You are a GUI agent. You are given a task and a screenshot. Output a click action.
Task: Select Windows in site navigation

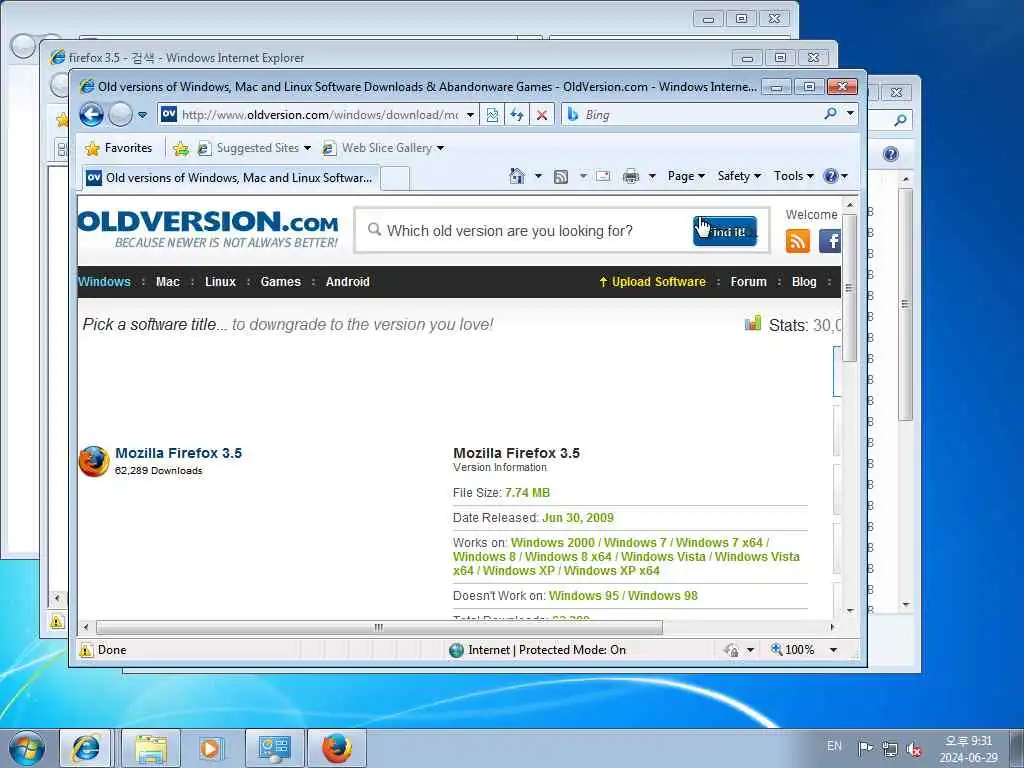[104, 282]
